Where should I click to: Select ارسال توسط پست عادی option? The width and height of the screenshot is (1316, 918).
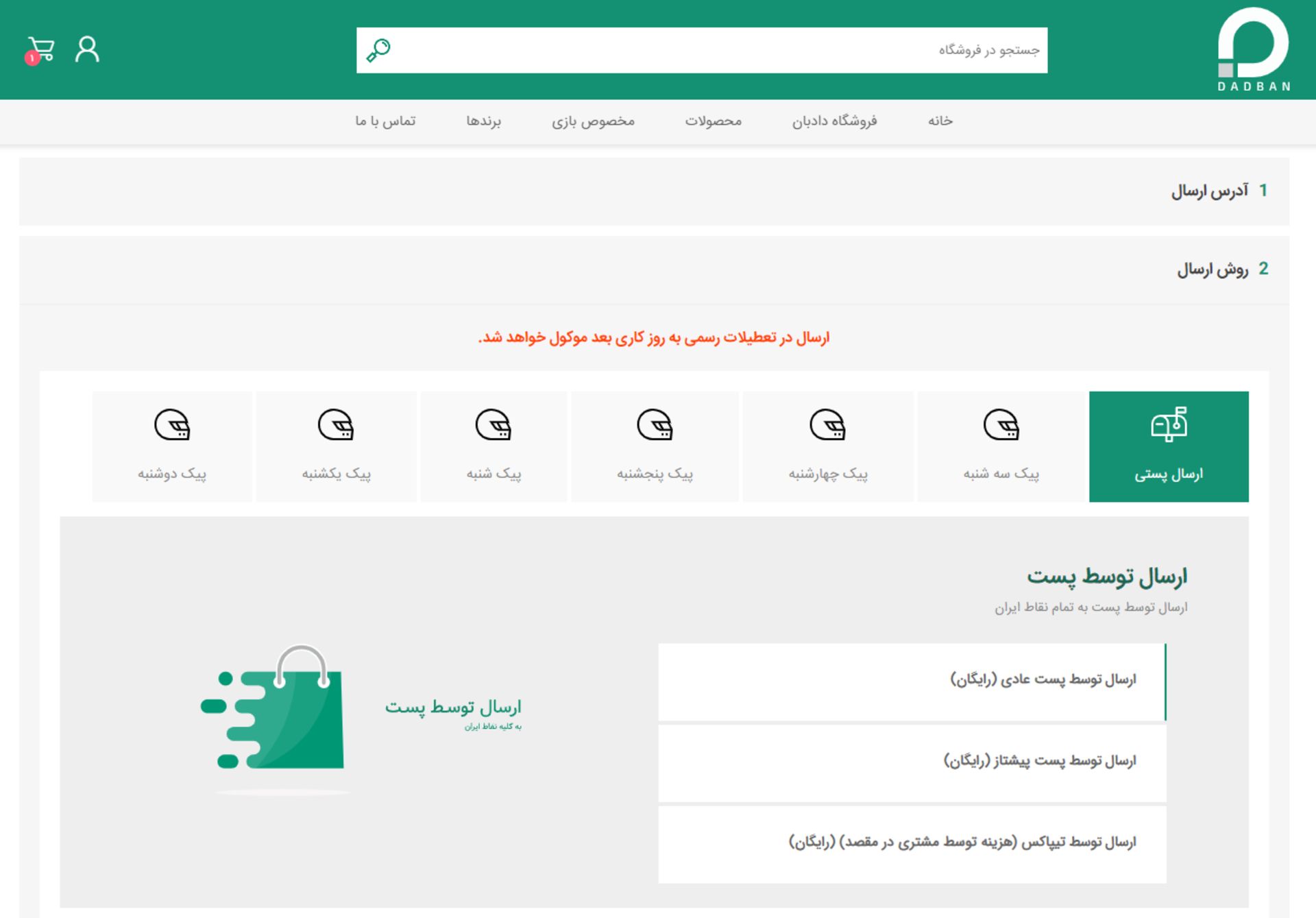(912, 681)
